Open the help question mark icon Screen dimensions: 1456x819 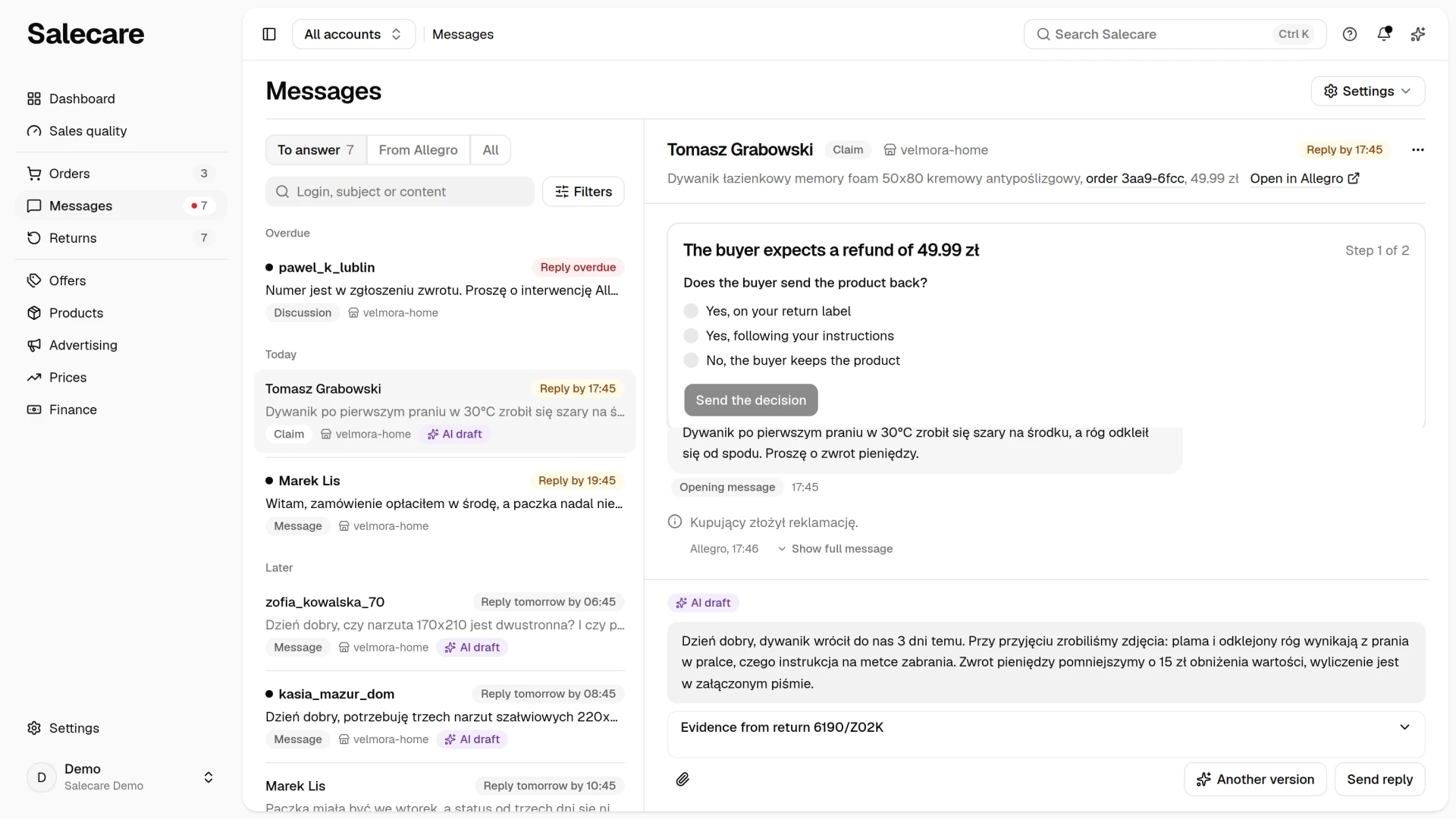1350,34
